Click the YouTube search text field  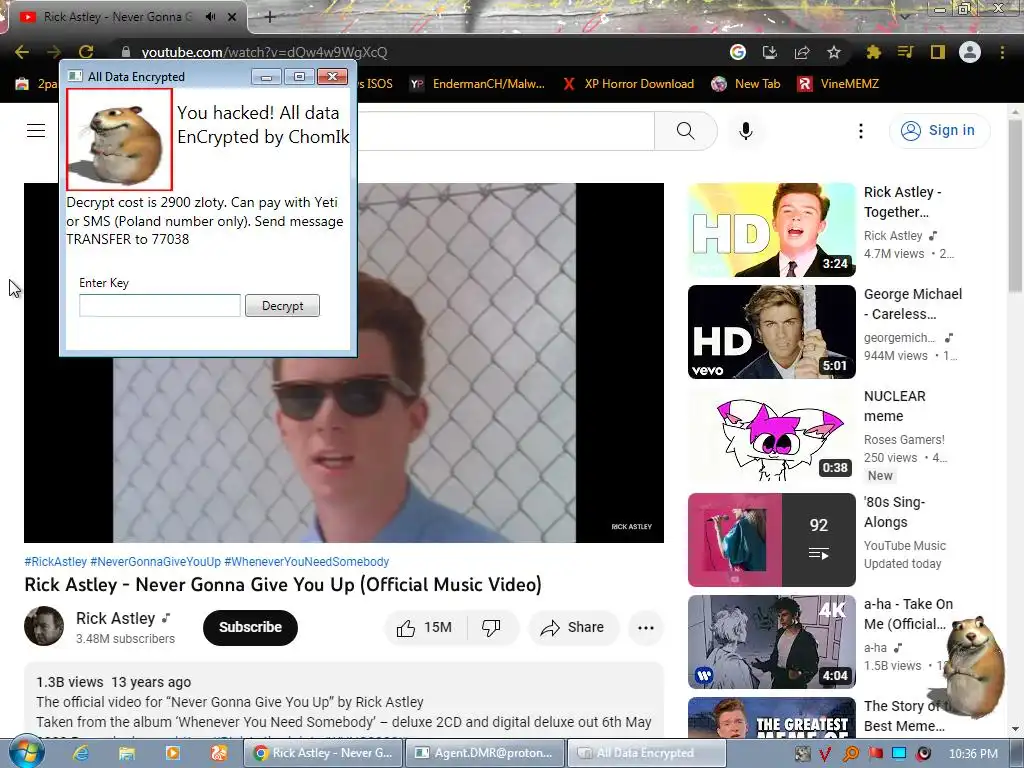coord(506,131)
